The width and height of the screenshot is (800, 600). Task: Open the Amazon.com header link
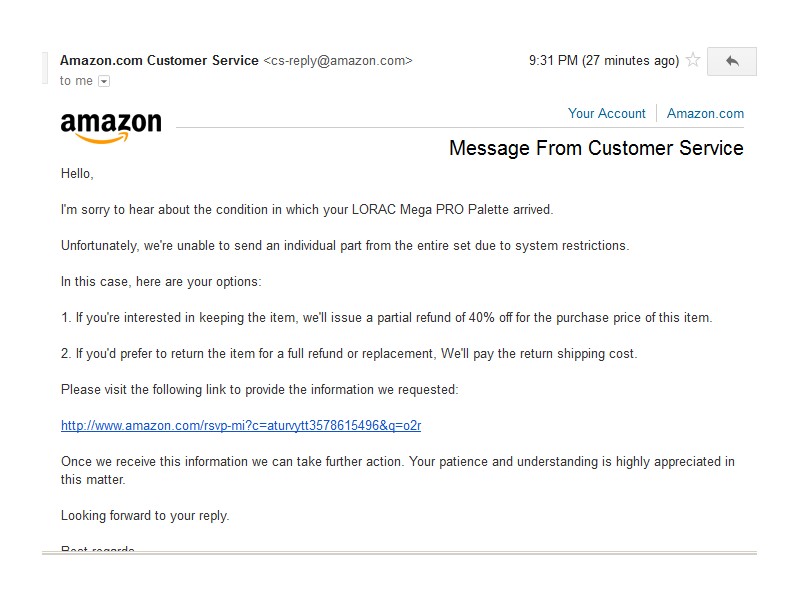click(x=705, y=113)
